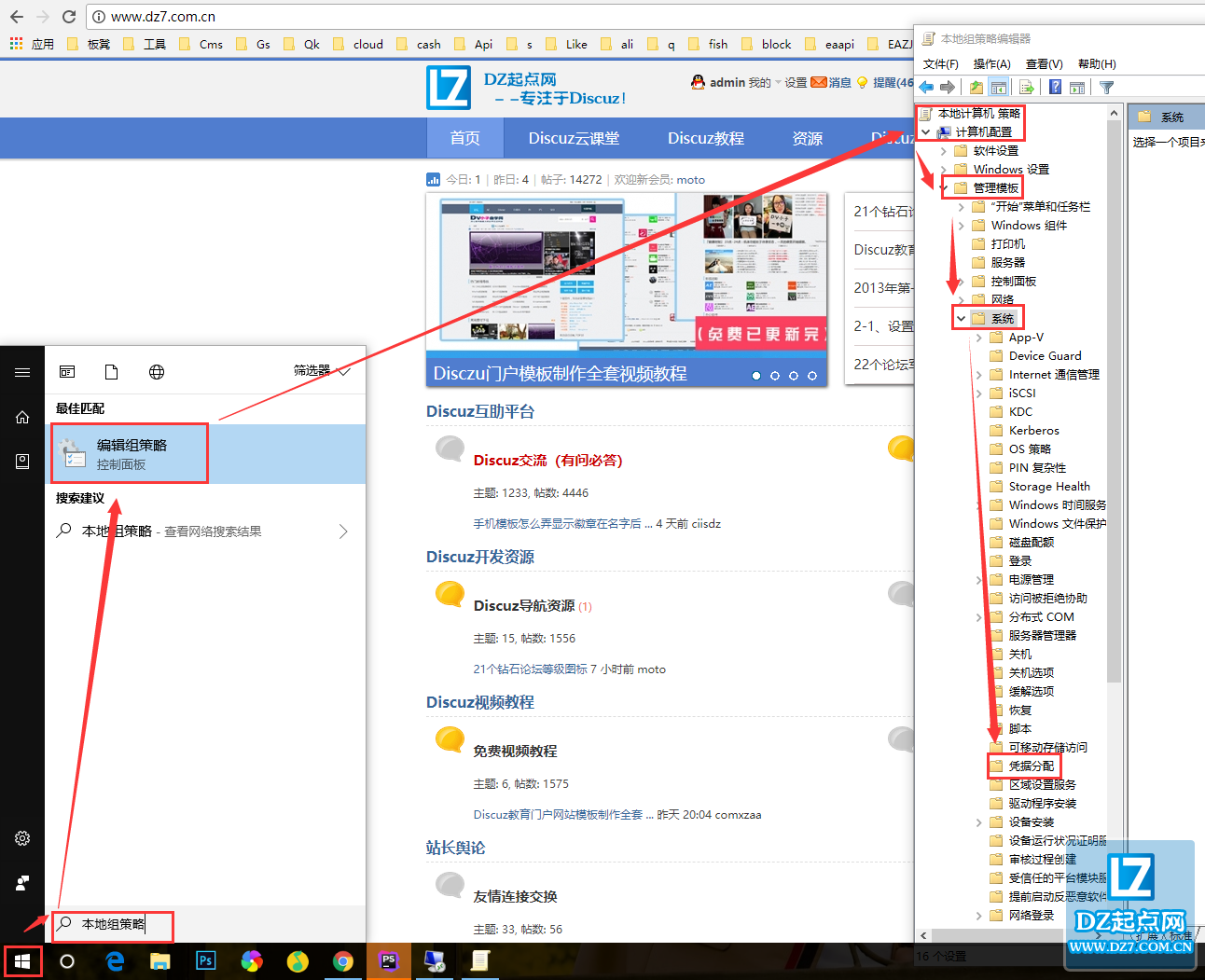The width and height of the screenshot is (1205, 980).
Task: Go to the 首页 tab on the website
Action: 465,138
